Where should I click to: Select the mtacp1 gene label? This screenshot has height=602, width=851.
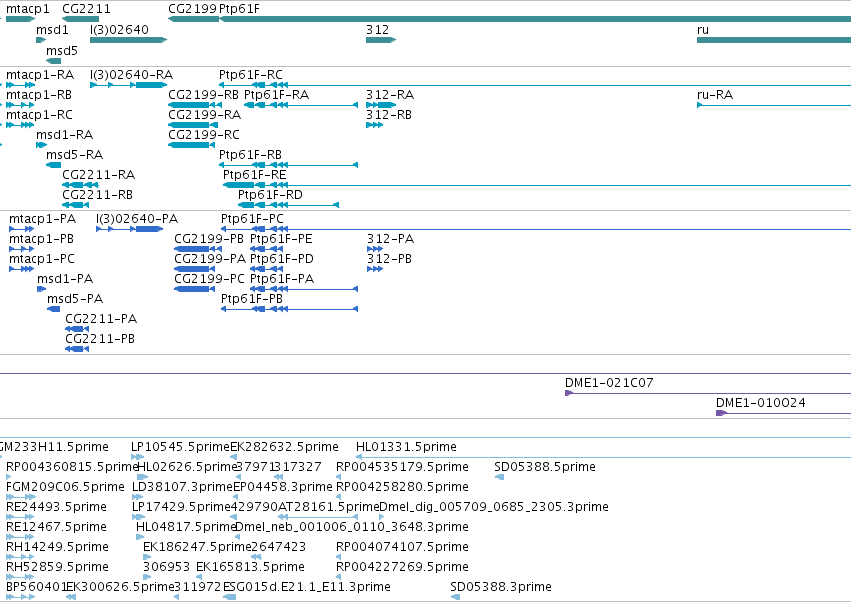tap(27, 9)
